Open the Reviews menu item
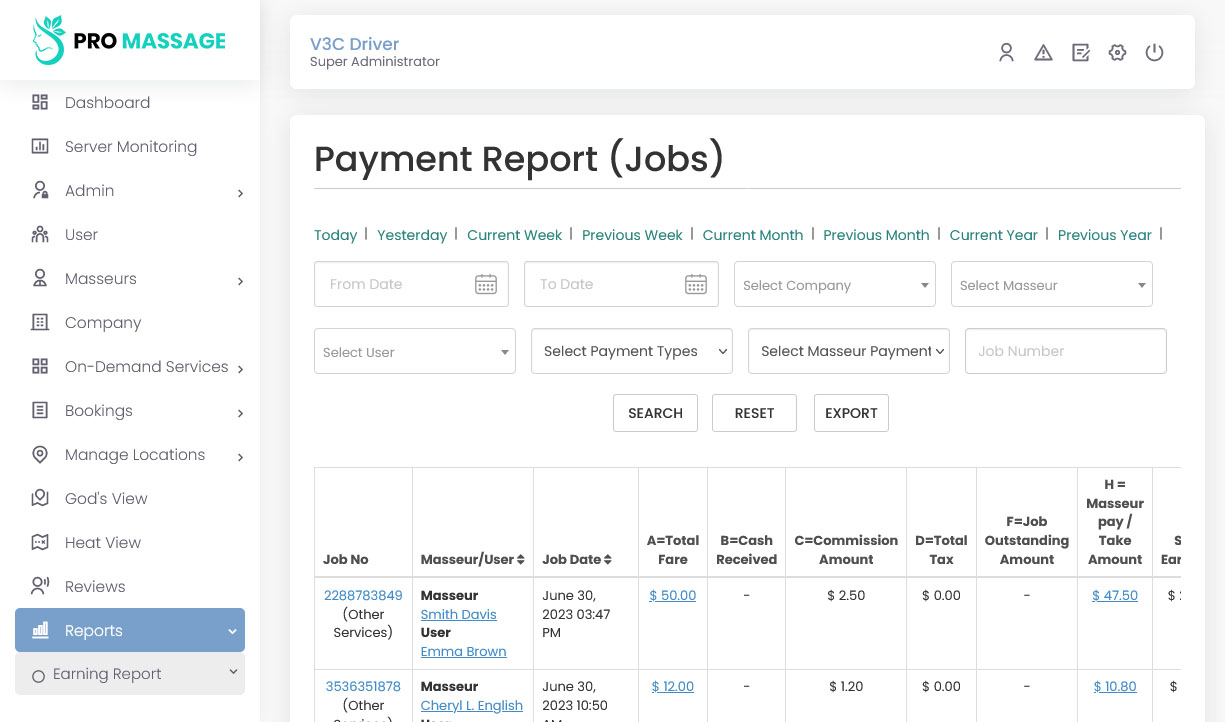 (130, 586)
